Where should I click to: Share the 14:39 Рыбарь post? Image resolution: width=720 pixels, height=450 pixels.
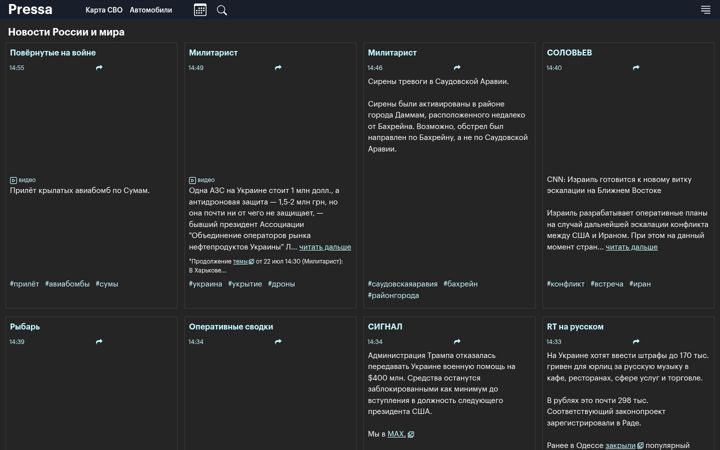coord(99,342)
